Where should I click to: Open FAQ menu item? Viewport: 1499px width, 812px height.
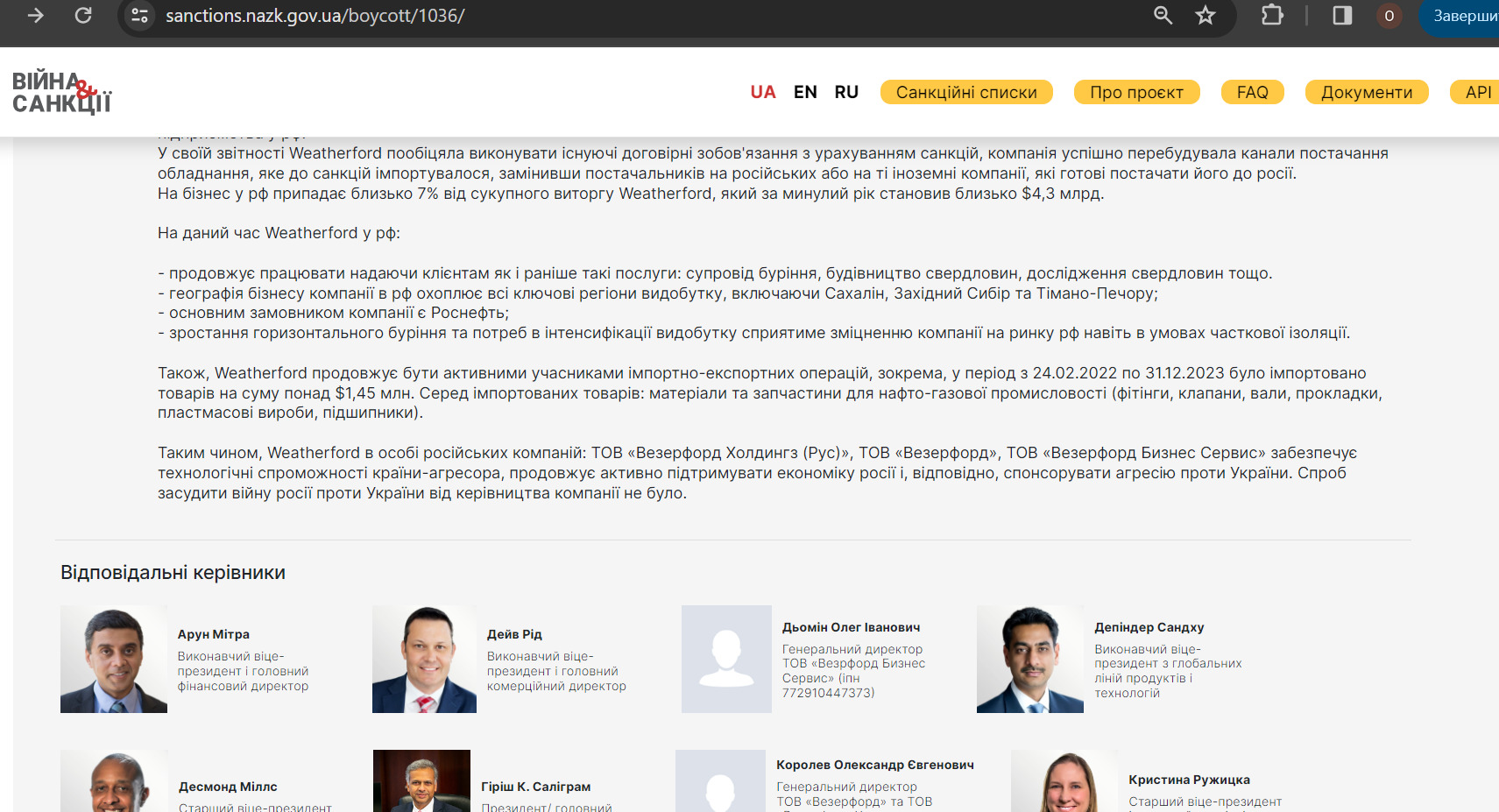tap(1252, 92)
